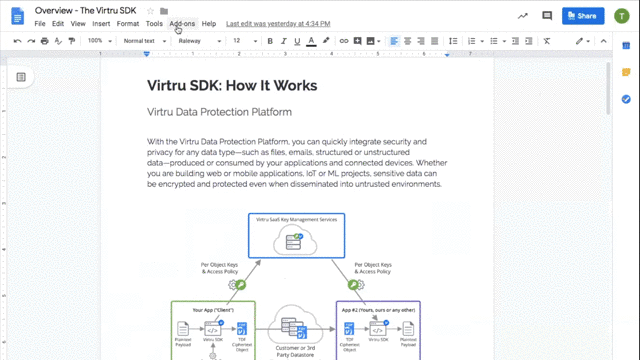Open the Insert menu
This screenshot has width=640, height=360.
coord(101,24)
